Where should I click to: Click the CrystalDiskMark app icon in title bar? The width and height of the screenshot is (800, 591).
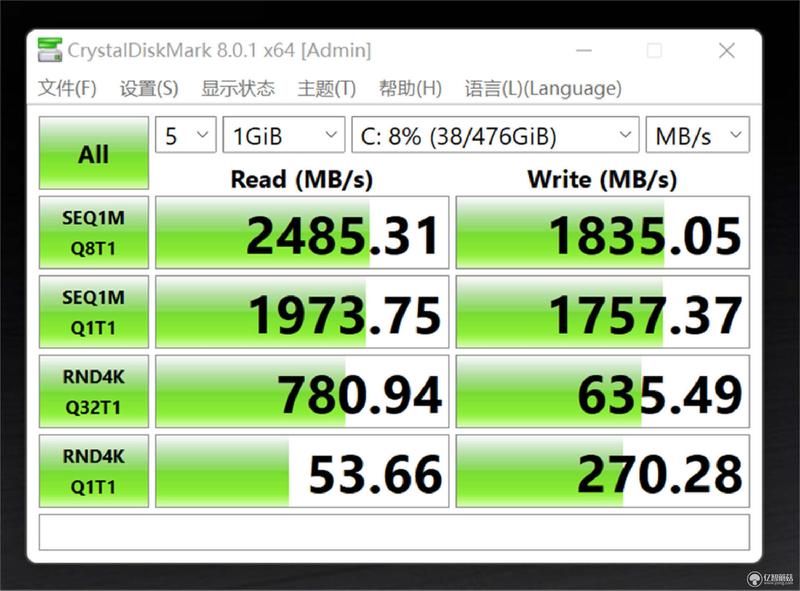pos(49,50)
